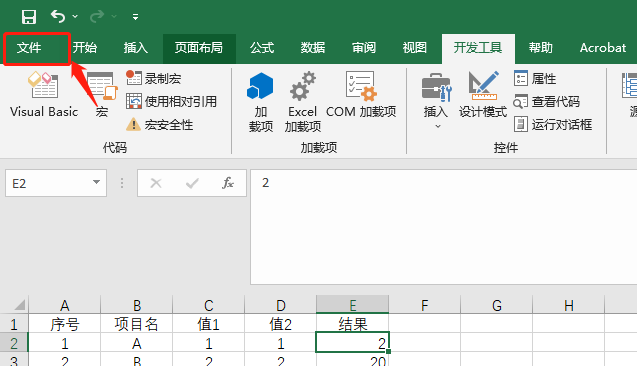Click into the formula bar showing 2
This screenshot has width=637, height=366.
click(444, 227)
